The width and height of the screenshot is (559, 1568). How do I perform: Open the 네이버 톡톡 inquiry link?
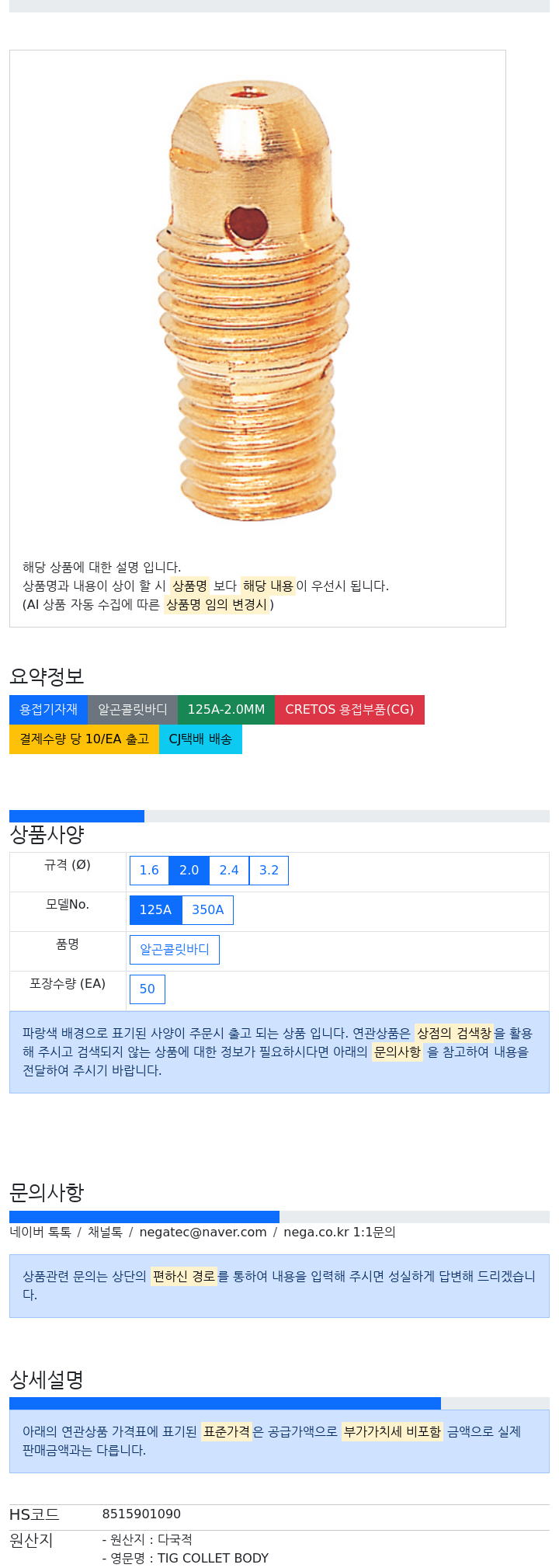(x=40, y=1232)
